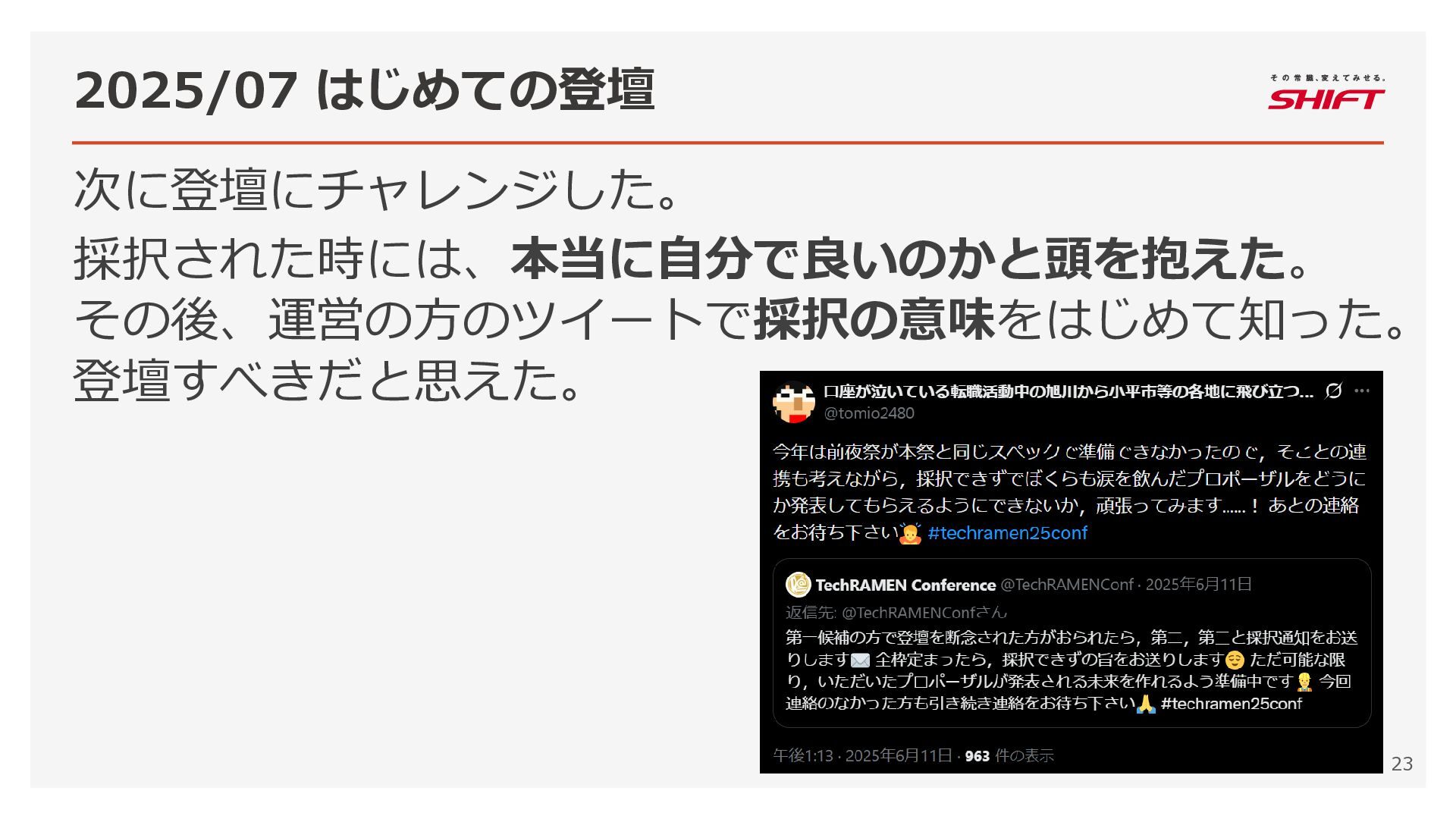Viewport: 1456px width, 819px height.
Task: Click the SHIFT logo
Action: [1326, 93]
